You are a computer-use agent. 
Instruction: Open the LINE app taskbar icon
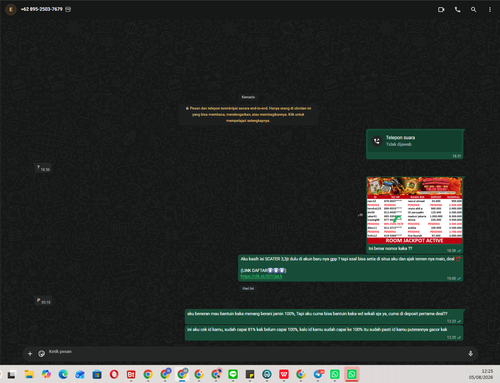click(x=233, y=374)
